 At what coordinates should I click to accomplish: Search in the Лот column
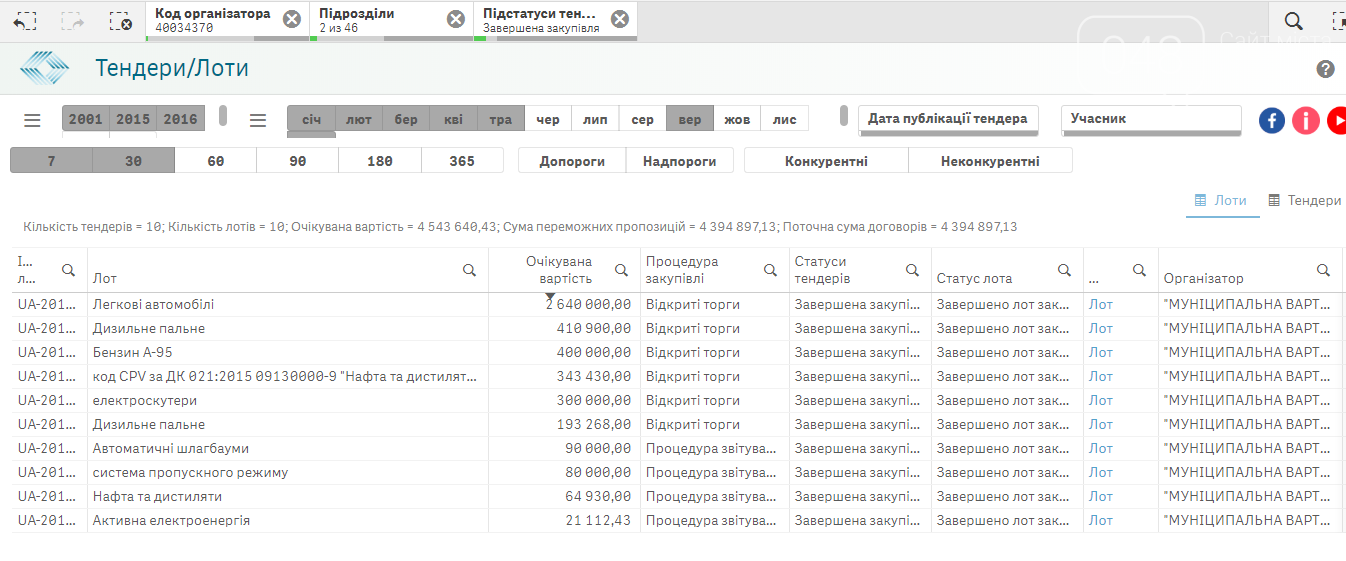click(x=469, y=270)
